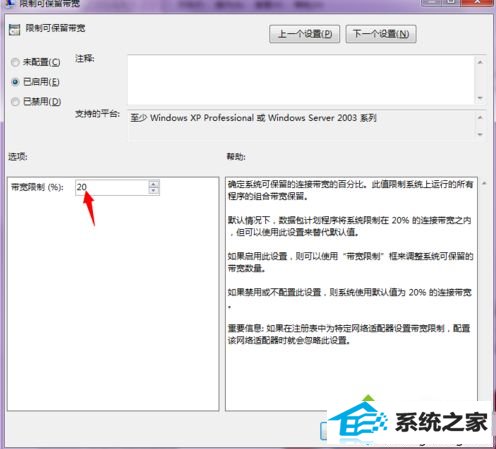
Task: Go to 下一个设置(N)
Action: coord(381,34)
